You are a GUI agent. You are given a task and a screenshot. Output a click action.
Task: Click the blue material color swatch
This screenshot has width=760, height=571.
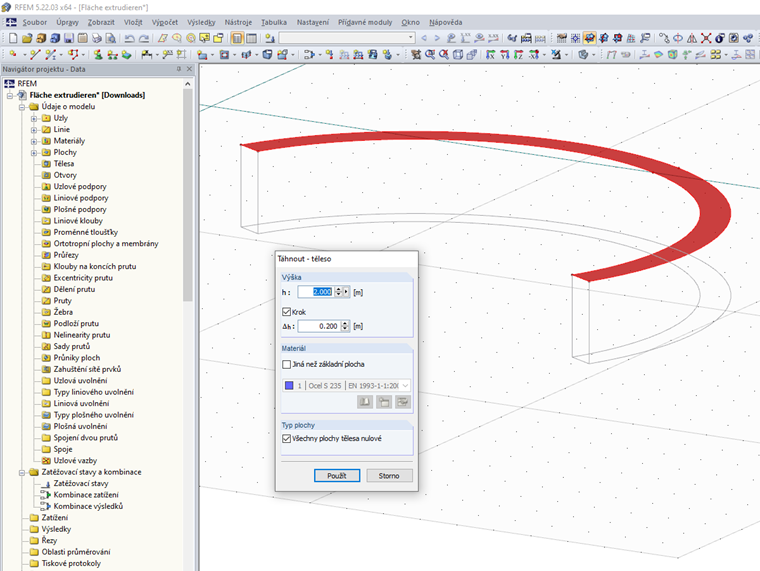tap(289, 385)
